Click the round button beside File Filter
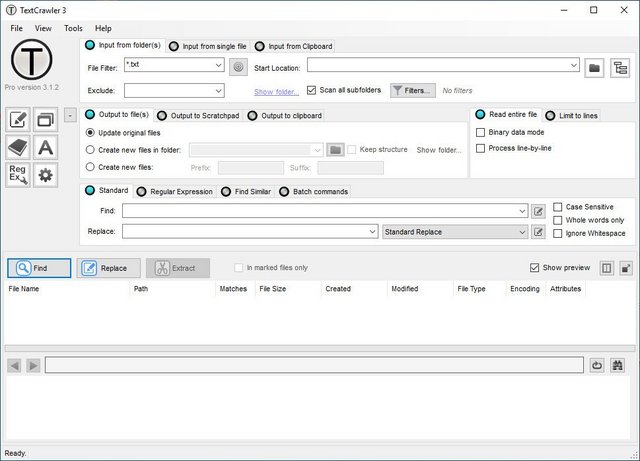Image resolution: width=640 pixels, height=461 pixels. (238, 67)
